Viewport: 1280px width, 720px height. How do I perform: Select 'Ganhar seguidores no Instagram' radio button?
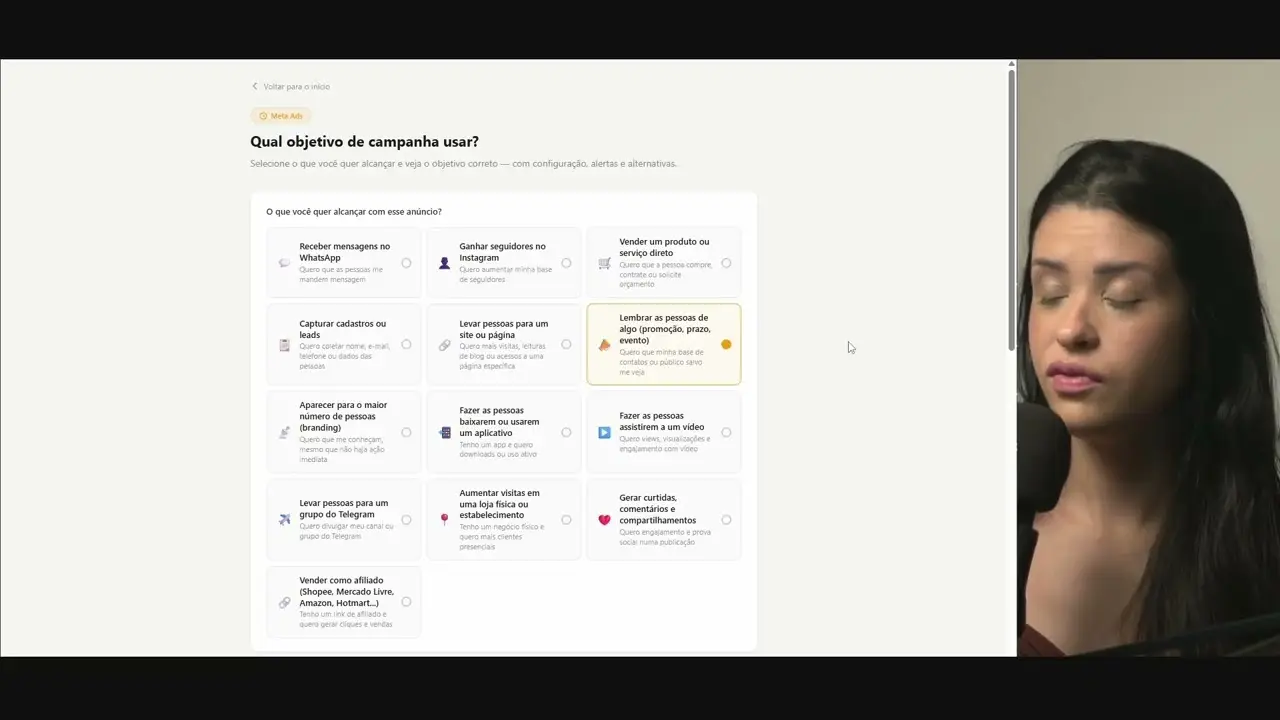point(566,263)
